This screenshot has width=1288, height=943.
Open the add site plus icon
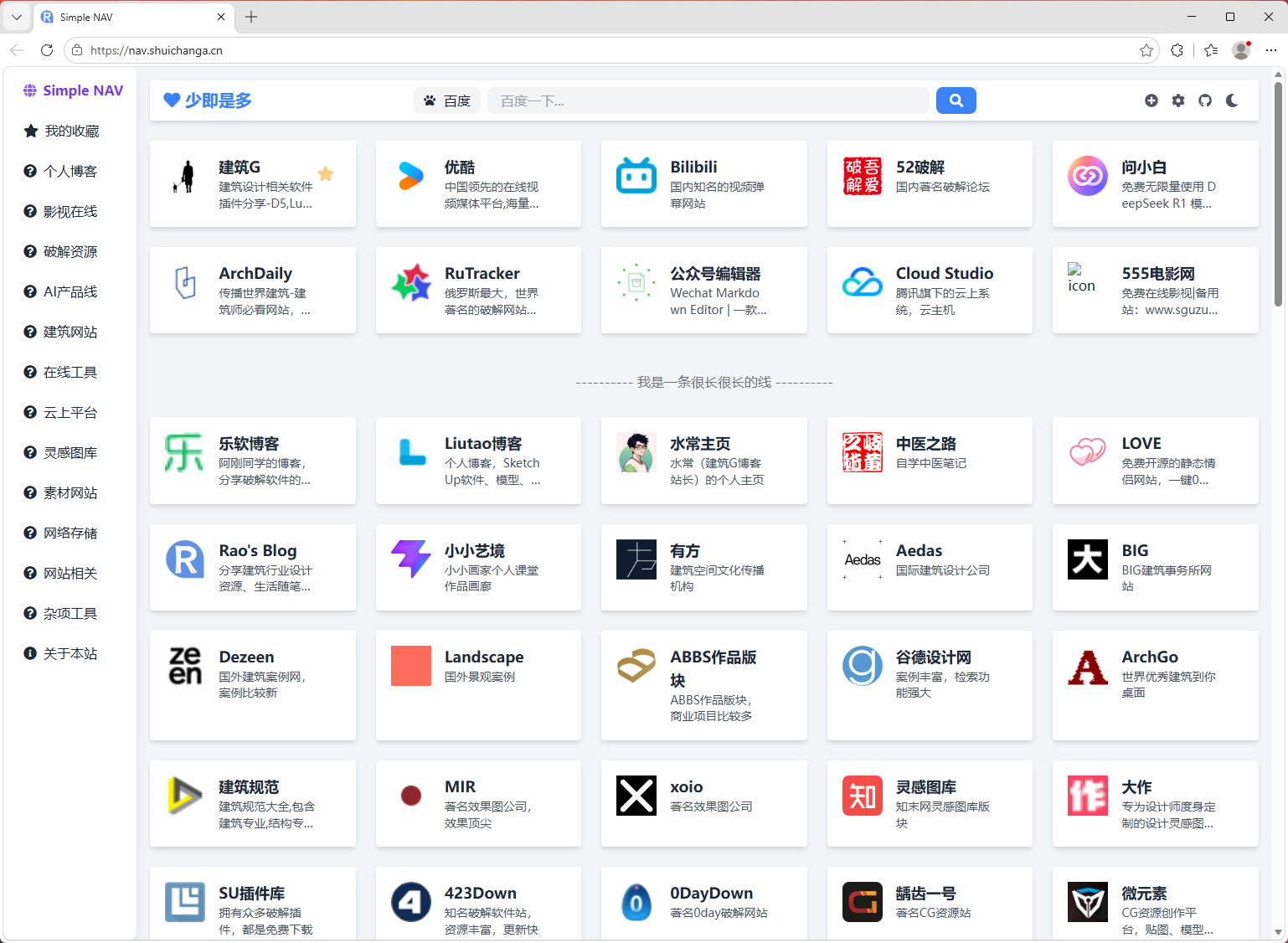(1151, 100)
